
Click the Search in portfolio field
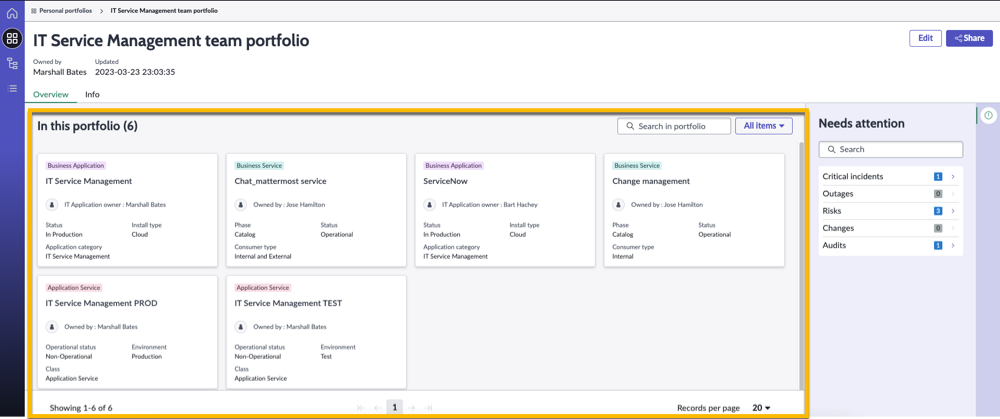(x=674, y=126)
